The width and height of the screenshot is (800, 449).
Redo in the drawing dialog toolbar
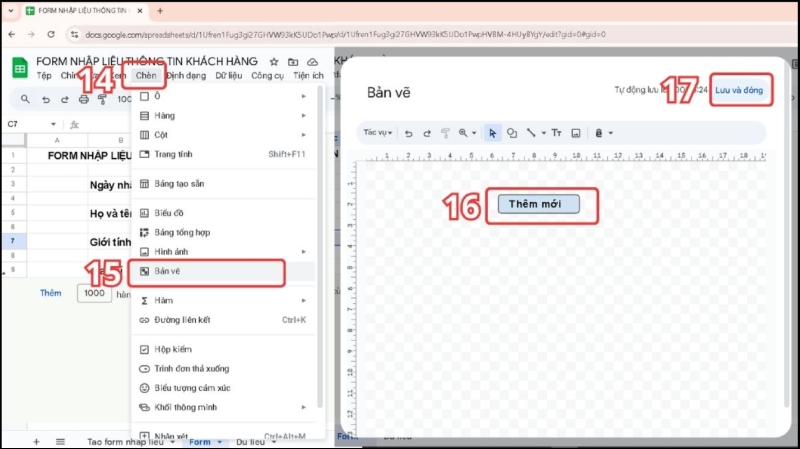point(427,133)
